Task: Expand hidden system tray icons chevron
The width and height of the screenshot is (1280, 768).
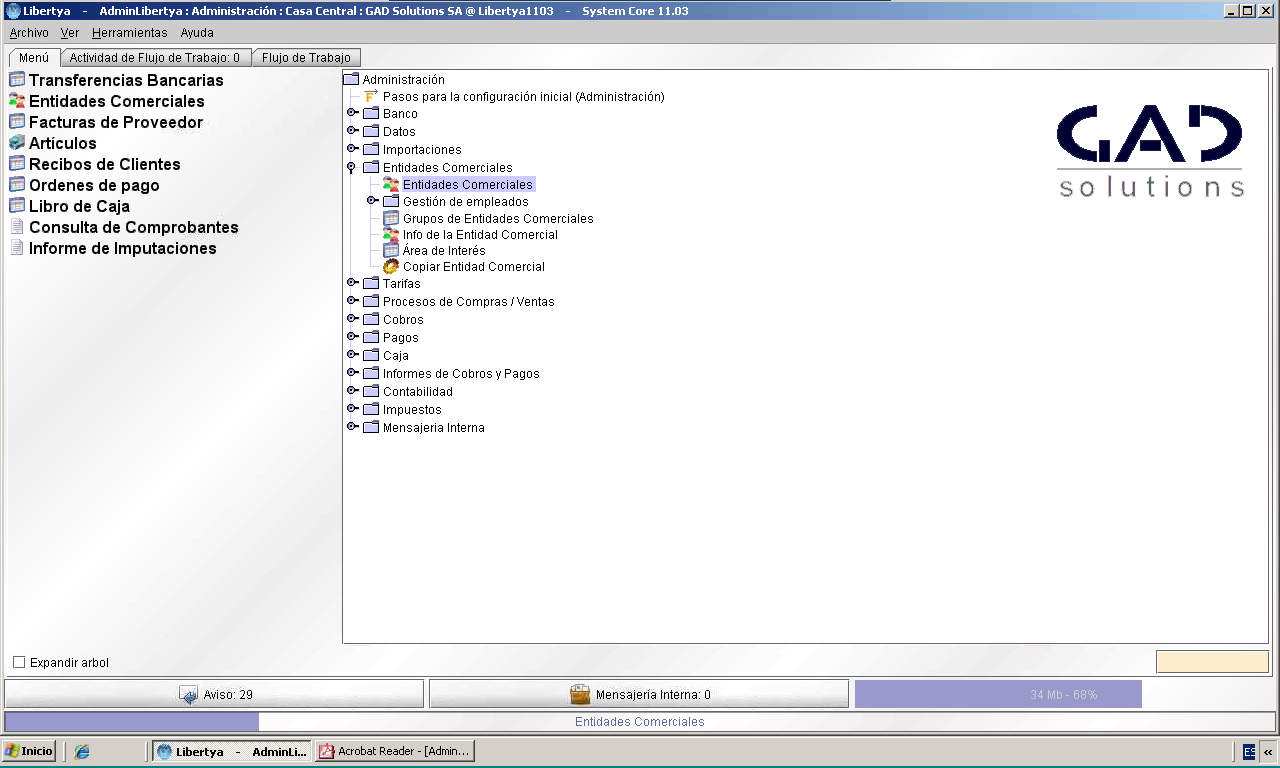Action: click(1268, 751)
